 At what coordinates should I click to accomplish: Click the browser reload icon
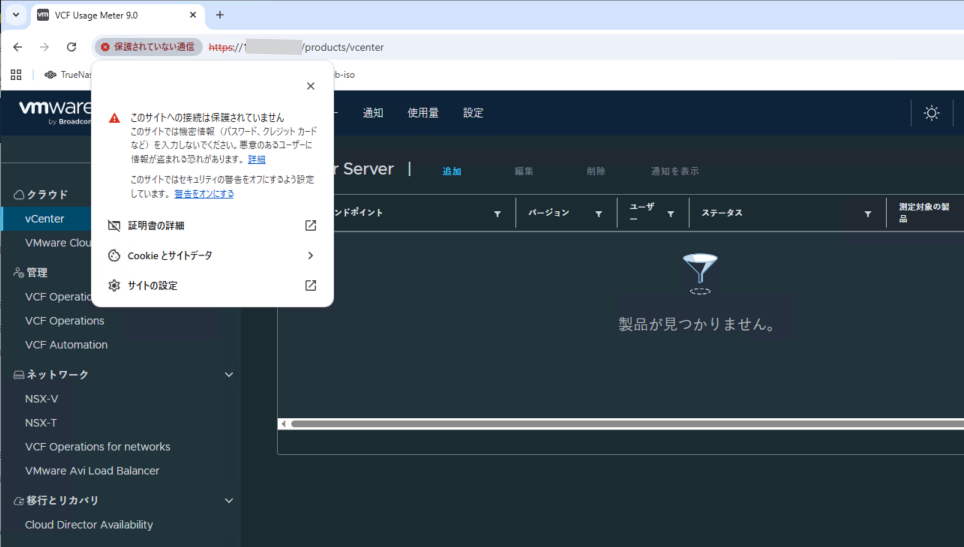pos(71,47)
